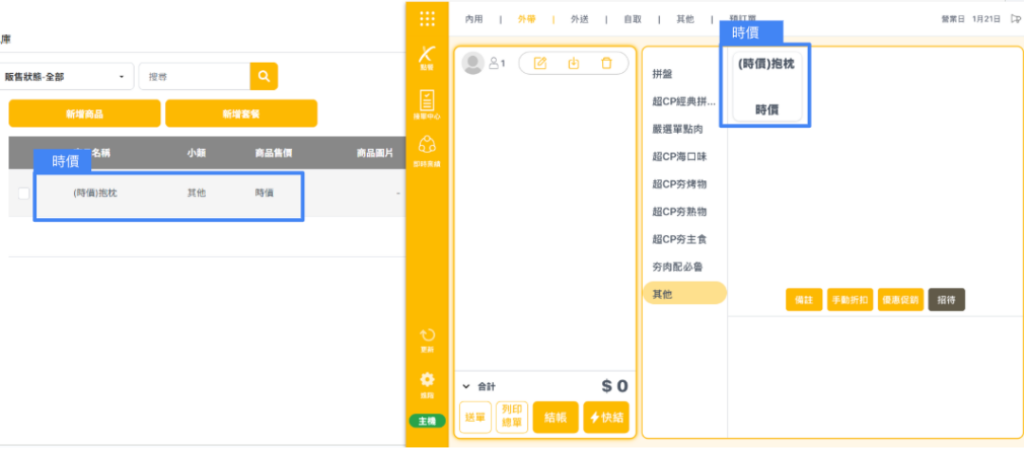Screen dimensions: 1024x455
Task: Select the 拼盤 category
Action: click(x=663, y=74)
